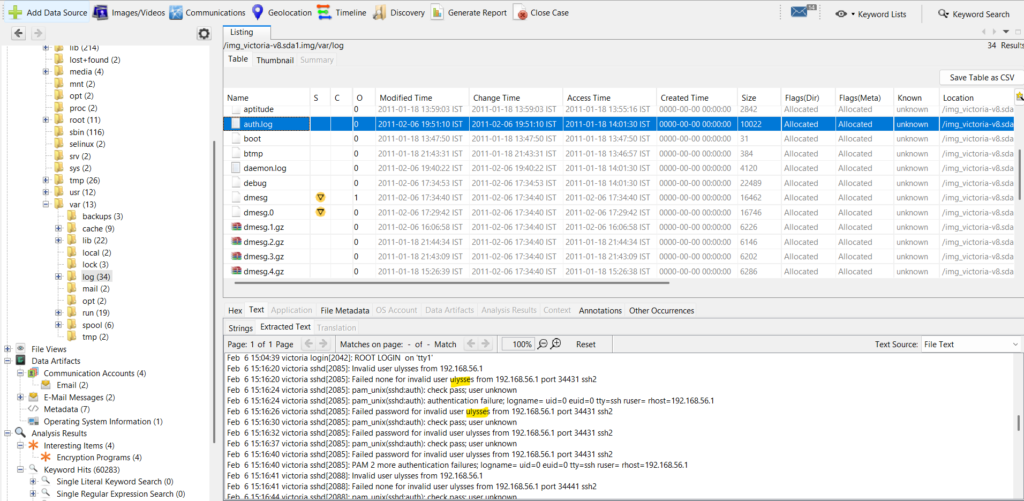Open tree view gear settings

(204, 34)
